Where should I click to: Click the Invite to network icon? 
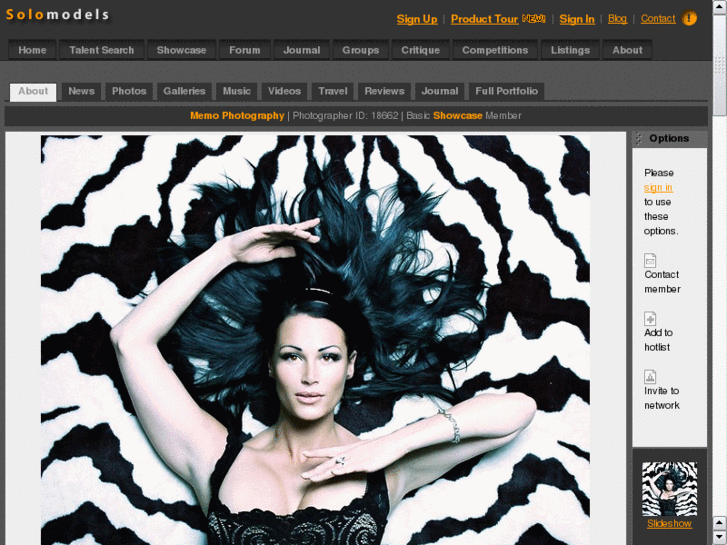(650, 377)
